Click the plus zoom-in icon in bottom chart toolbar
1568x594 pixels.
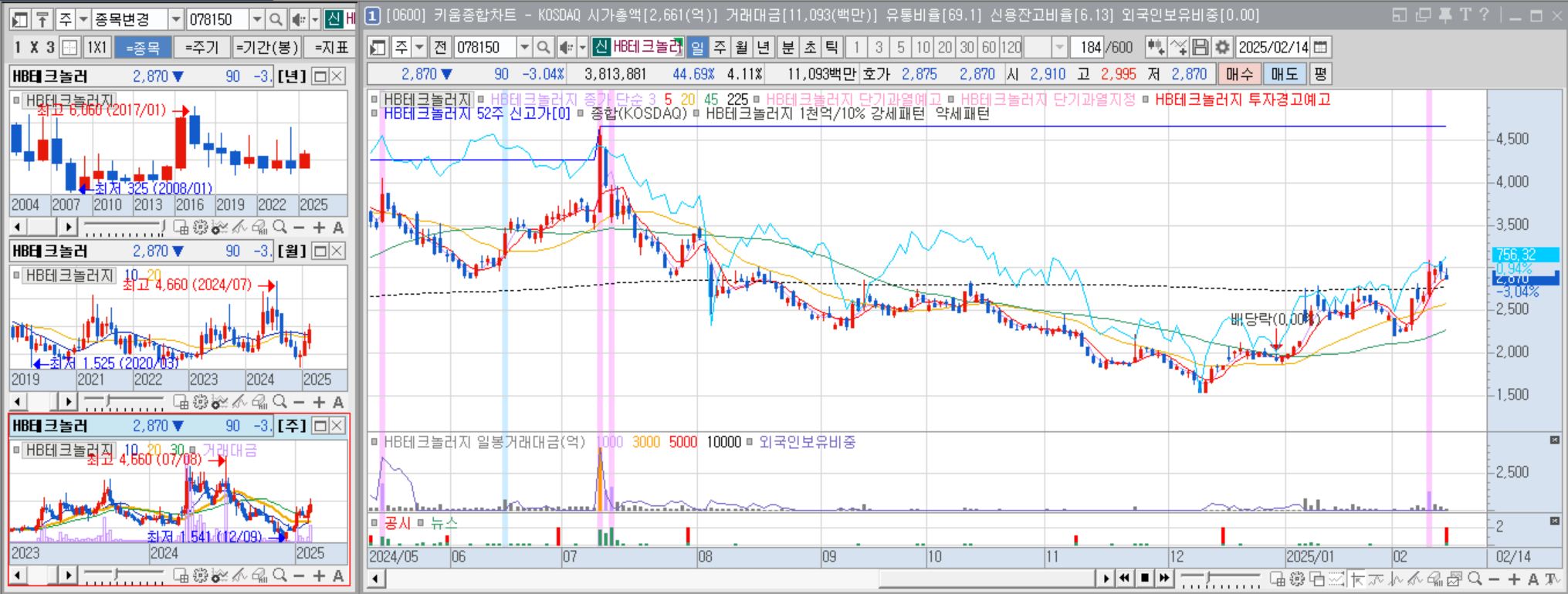coord(1513,579)
